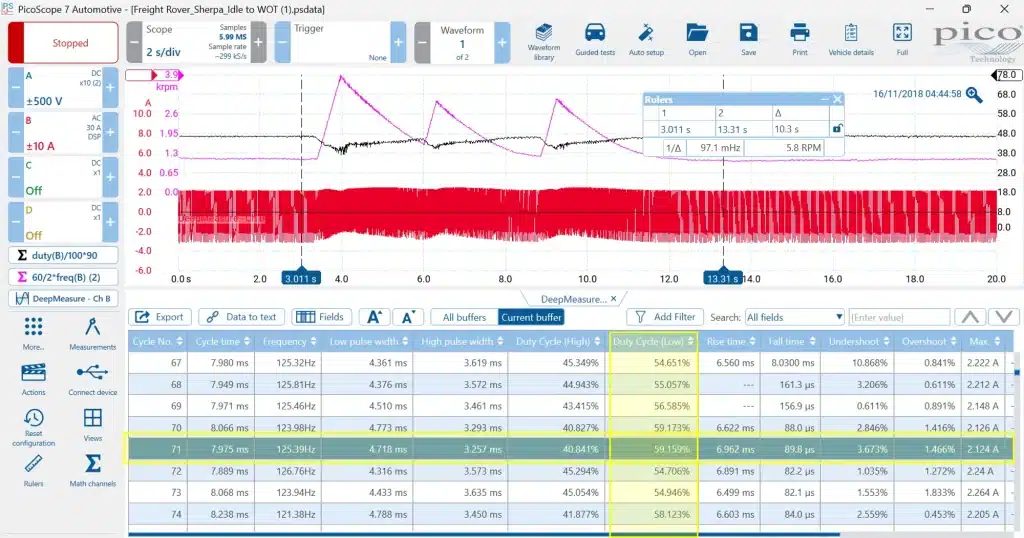
Task: Export the DeepMeasure data
Action: 160,317
